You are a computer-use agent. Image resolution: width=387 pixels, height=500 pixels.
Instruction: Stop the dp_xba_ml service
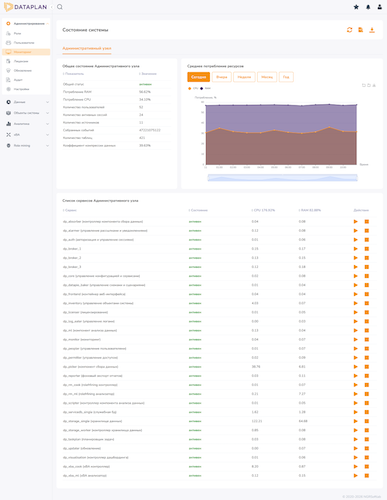(367, 476)
